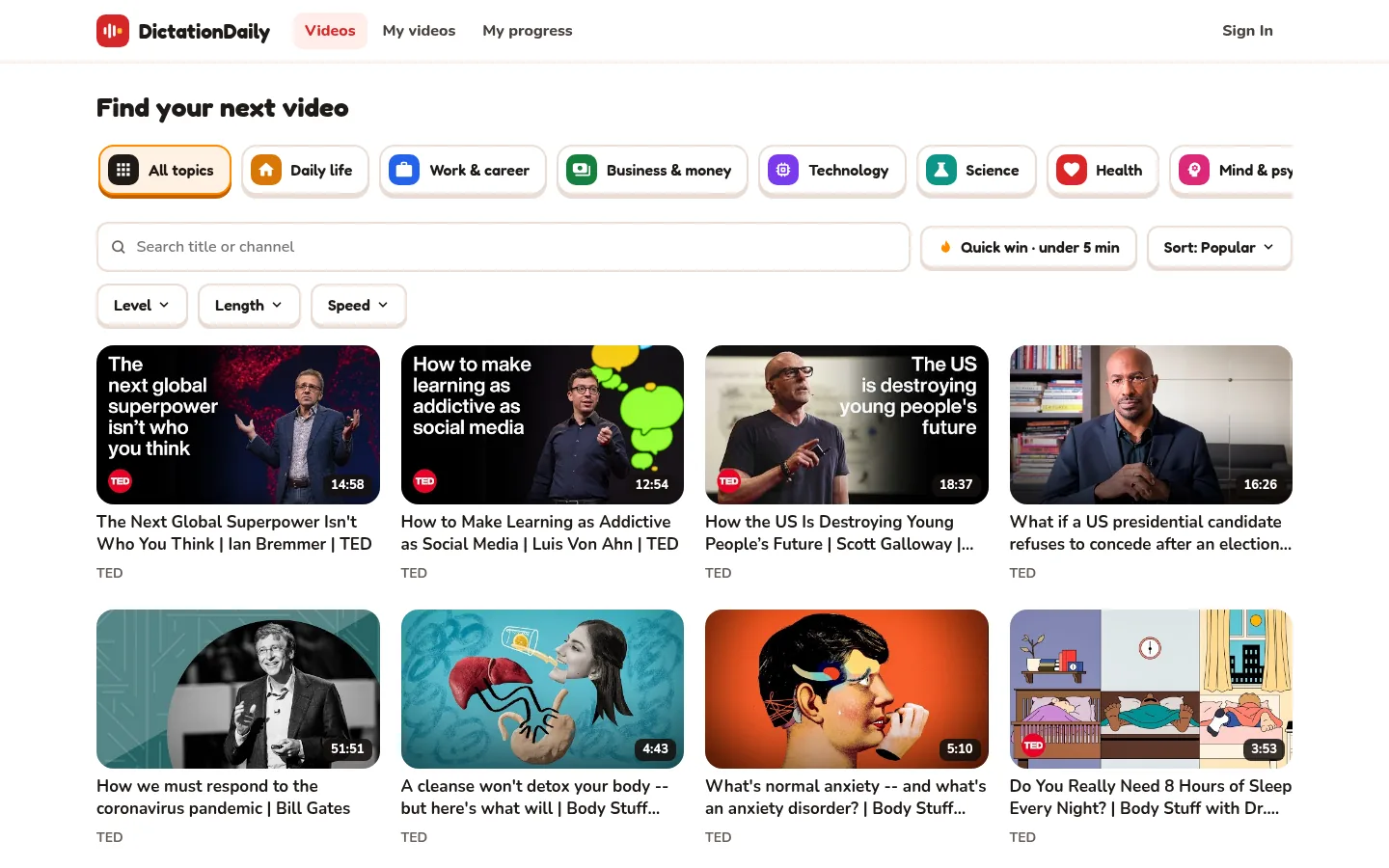Image resolution: width=1389 pixels, height=868 pixels.
Task: Click the Business & money topic label
Action: (668, 170)
